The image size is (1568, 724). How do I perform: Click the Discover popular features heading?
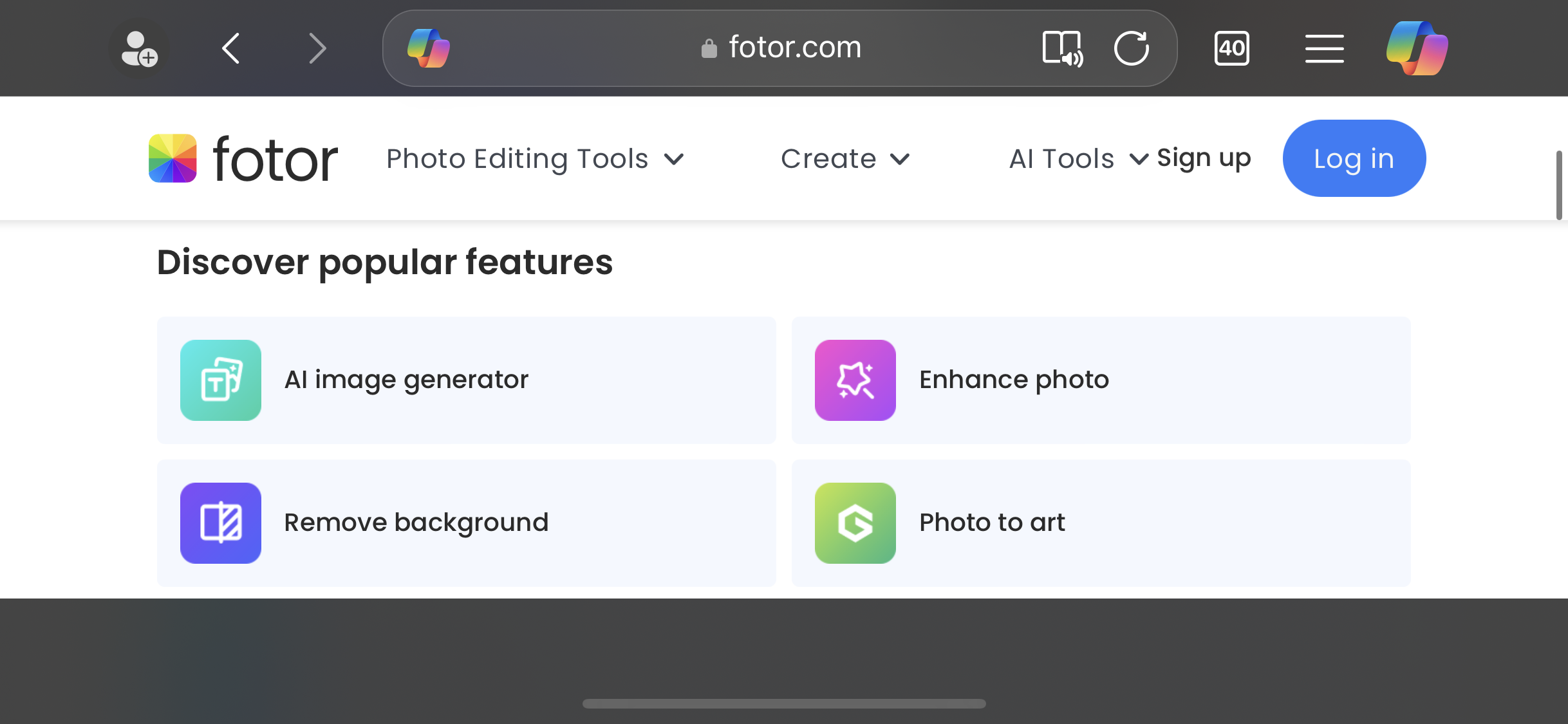coord(385,263)
